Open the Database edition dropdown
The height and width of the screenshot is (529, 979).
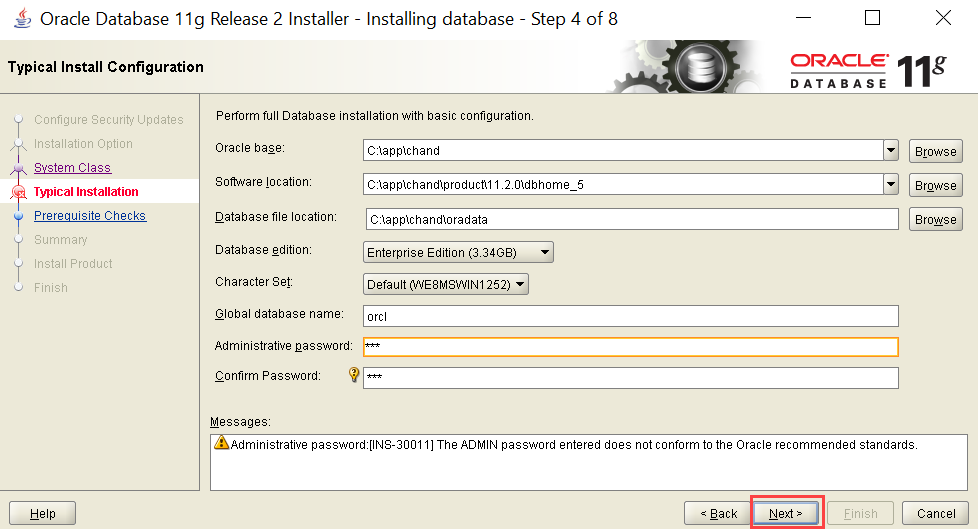click(458, 252)
